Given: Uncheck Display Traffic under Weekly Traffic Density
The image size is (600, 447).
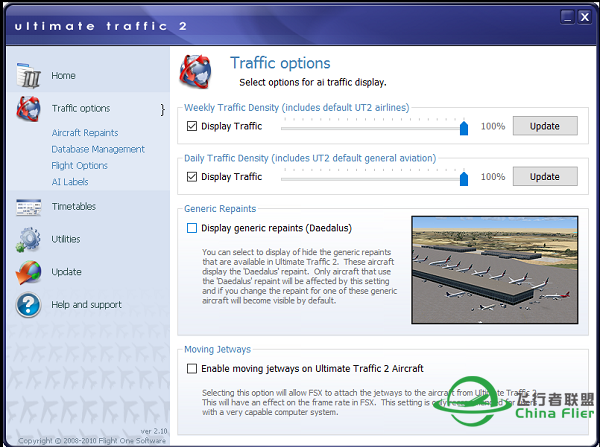Looking at the screenshot, I should point(192,127).
